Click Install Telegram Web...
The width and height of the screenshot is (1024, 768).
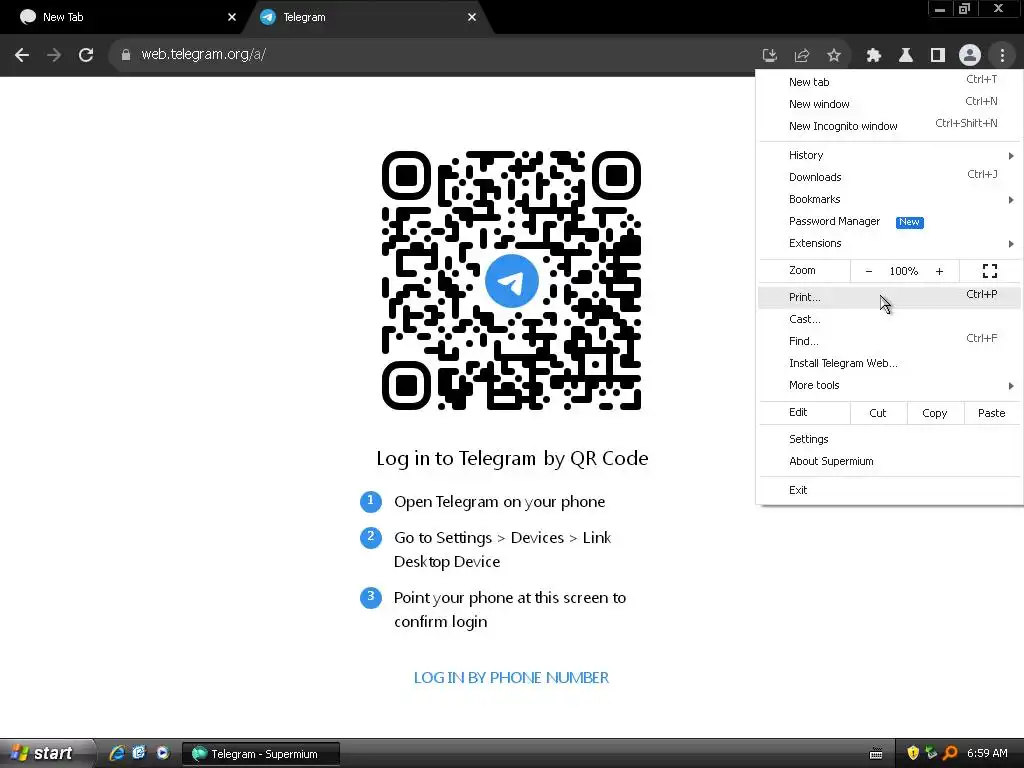[x=889, y=363]
